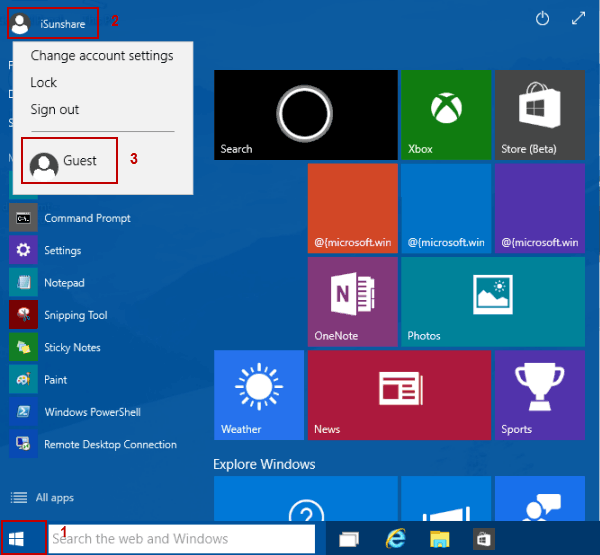Choose Lock from the account menu
Screen dimensions: 600x555
44,83
